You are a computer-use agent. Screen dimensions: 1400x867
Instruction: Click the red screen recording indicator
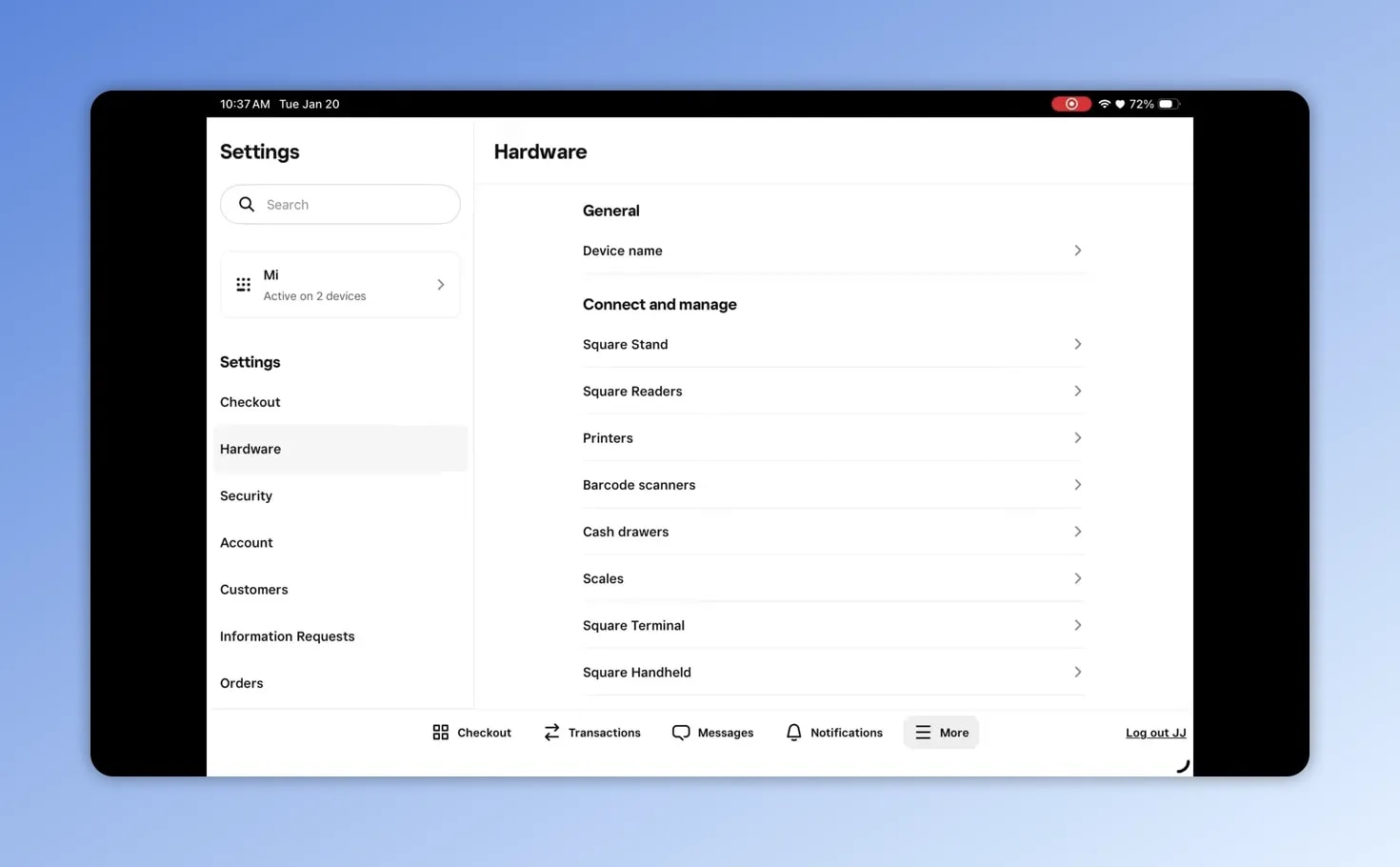(1071, 104)
